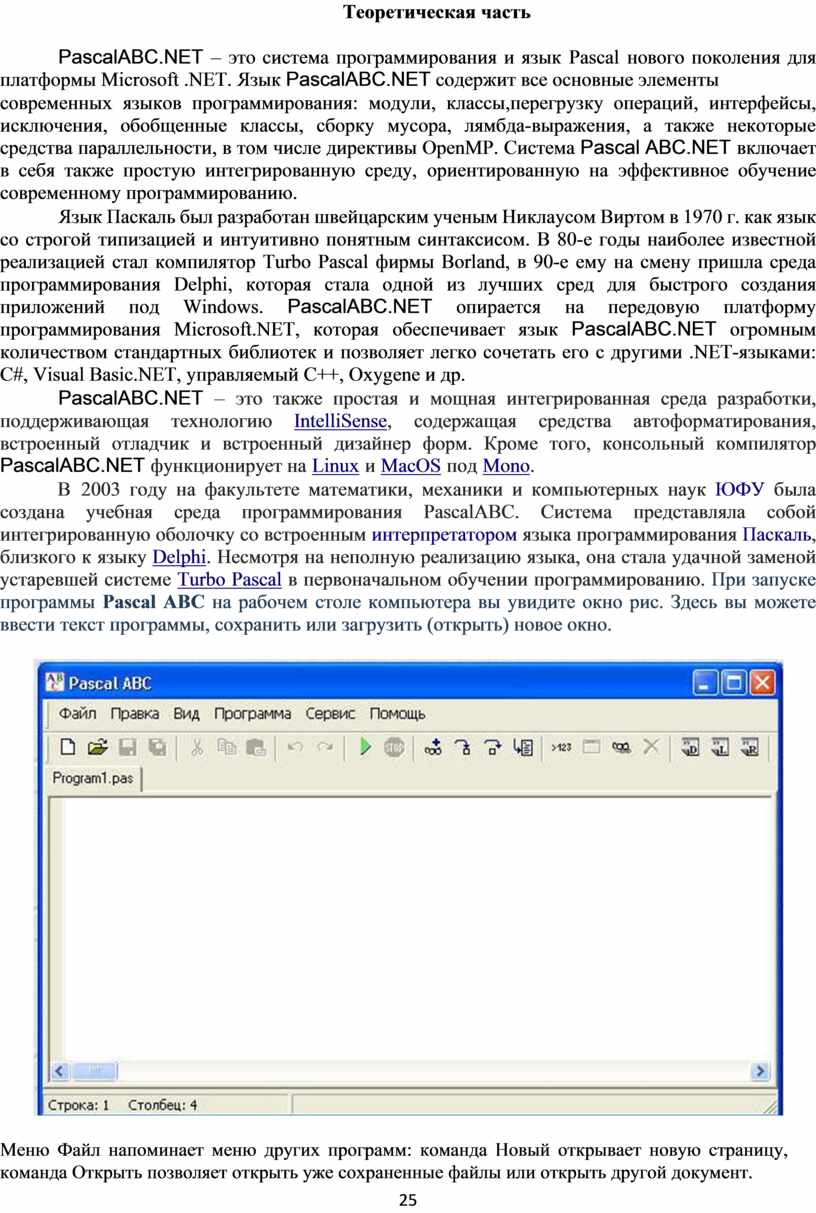Follow the Mono hyperlink
The width and height of the screenshot is (816, 1213).
506,466
